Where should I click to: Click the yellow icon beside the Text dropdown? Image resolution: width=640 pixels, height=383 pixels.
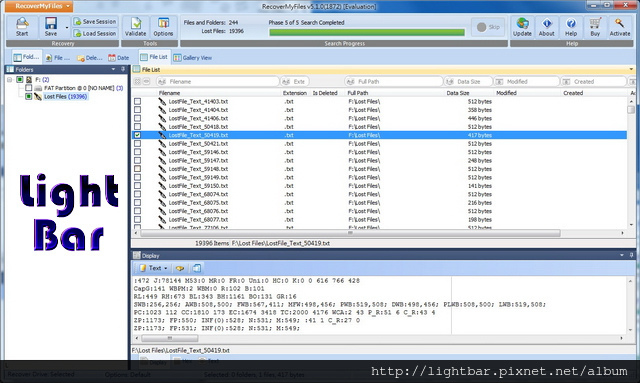180,268
